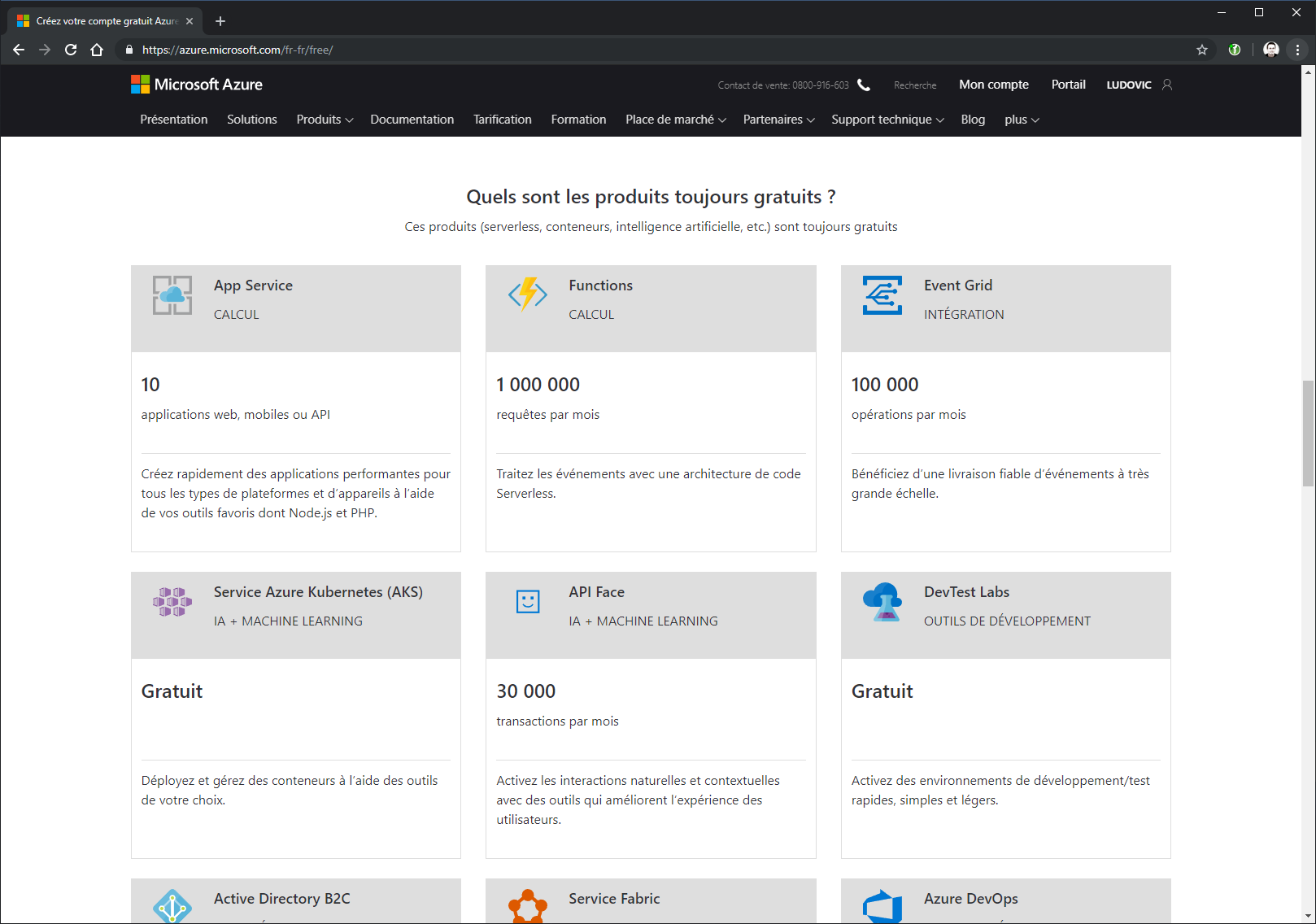Click the API Face card title
The image size is (1316, 924).
point(596,592)
